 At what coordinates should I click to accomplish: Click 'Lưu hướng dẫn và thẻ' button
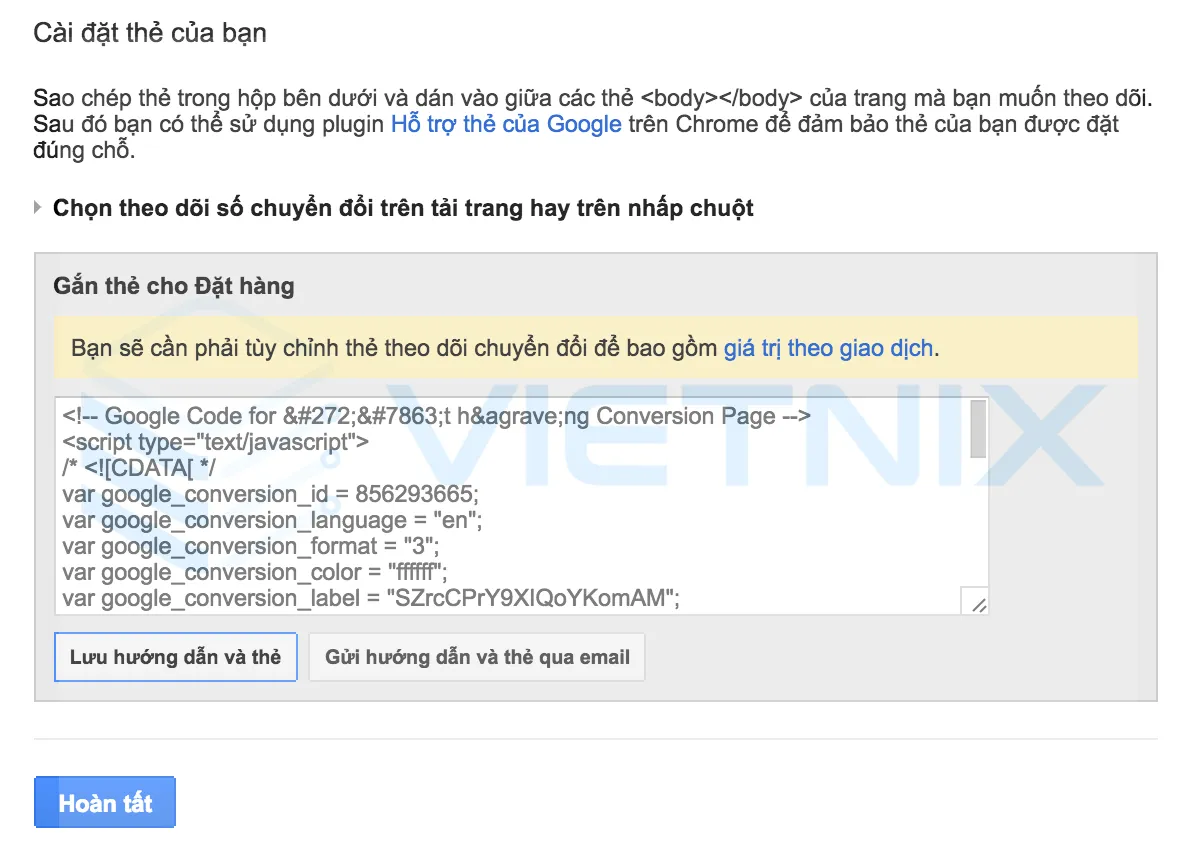tap(176, 657)
